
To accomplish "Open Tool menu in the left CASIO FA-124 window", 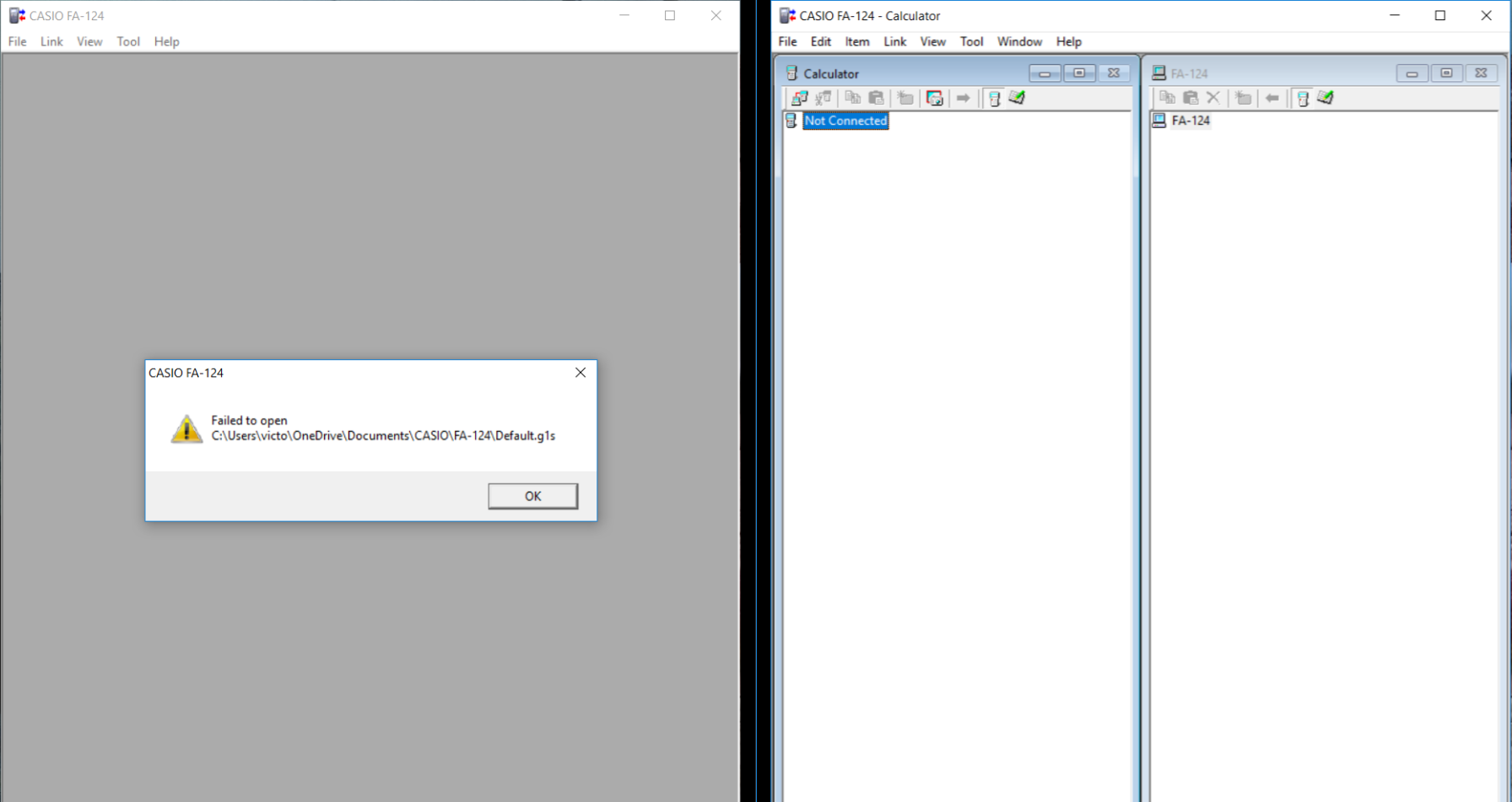I will click(128, 41).
